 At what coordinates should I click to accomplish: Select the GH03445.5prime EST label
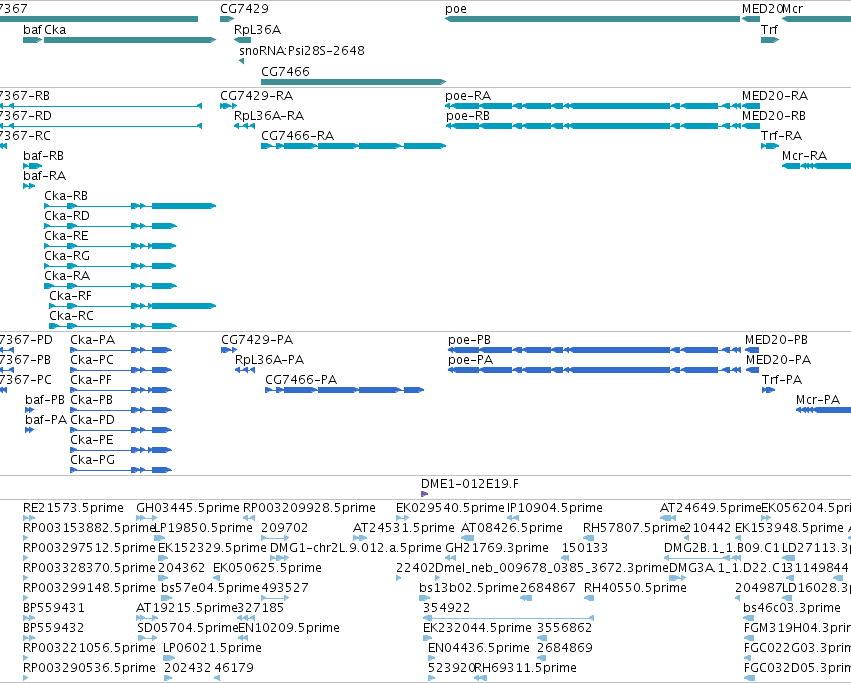coord(188,508)
